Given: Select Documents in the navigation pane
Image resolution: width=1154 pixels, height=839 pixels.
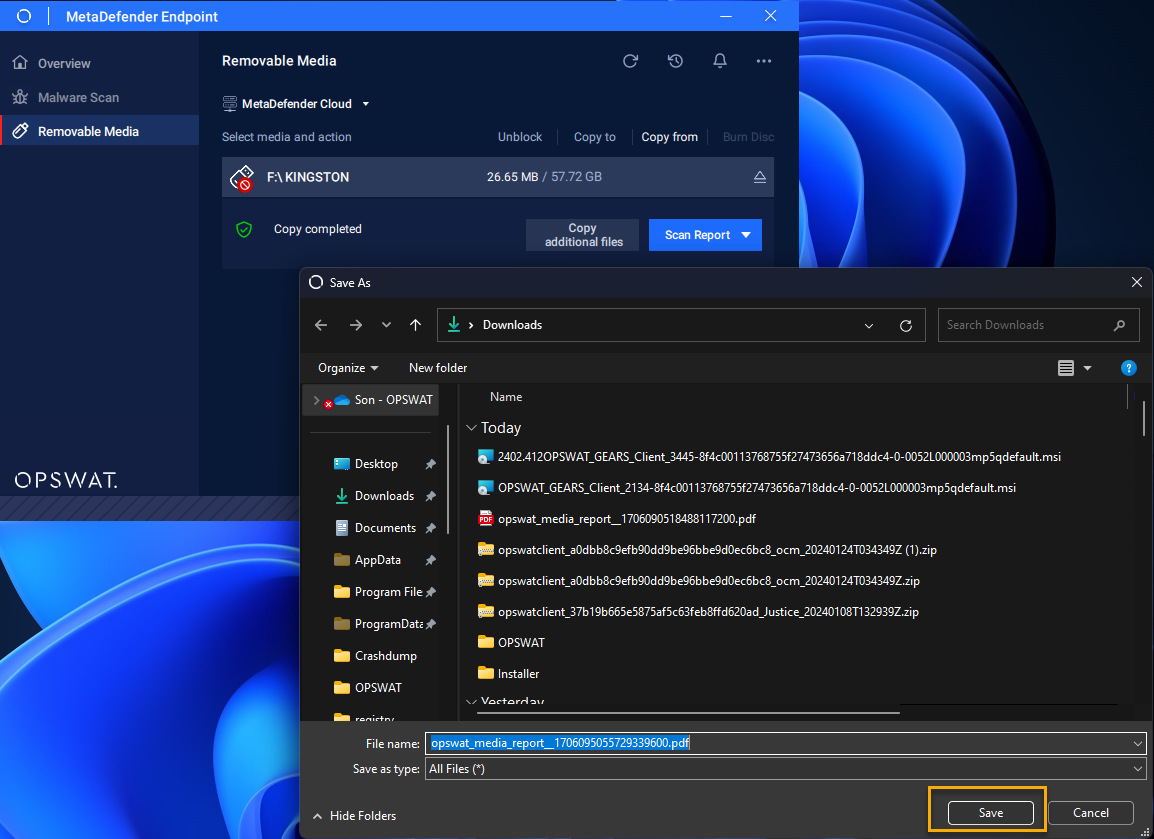Looking at the screenshot, I should 385,528.
